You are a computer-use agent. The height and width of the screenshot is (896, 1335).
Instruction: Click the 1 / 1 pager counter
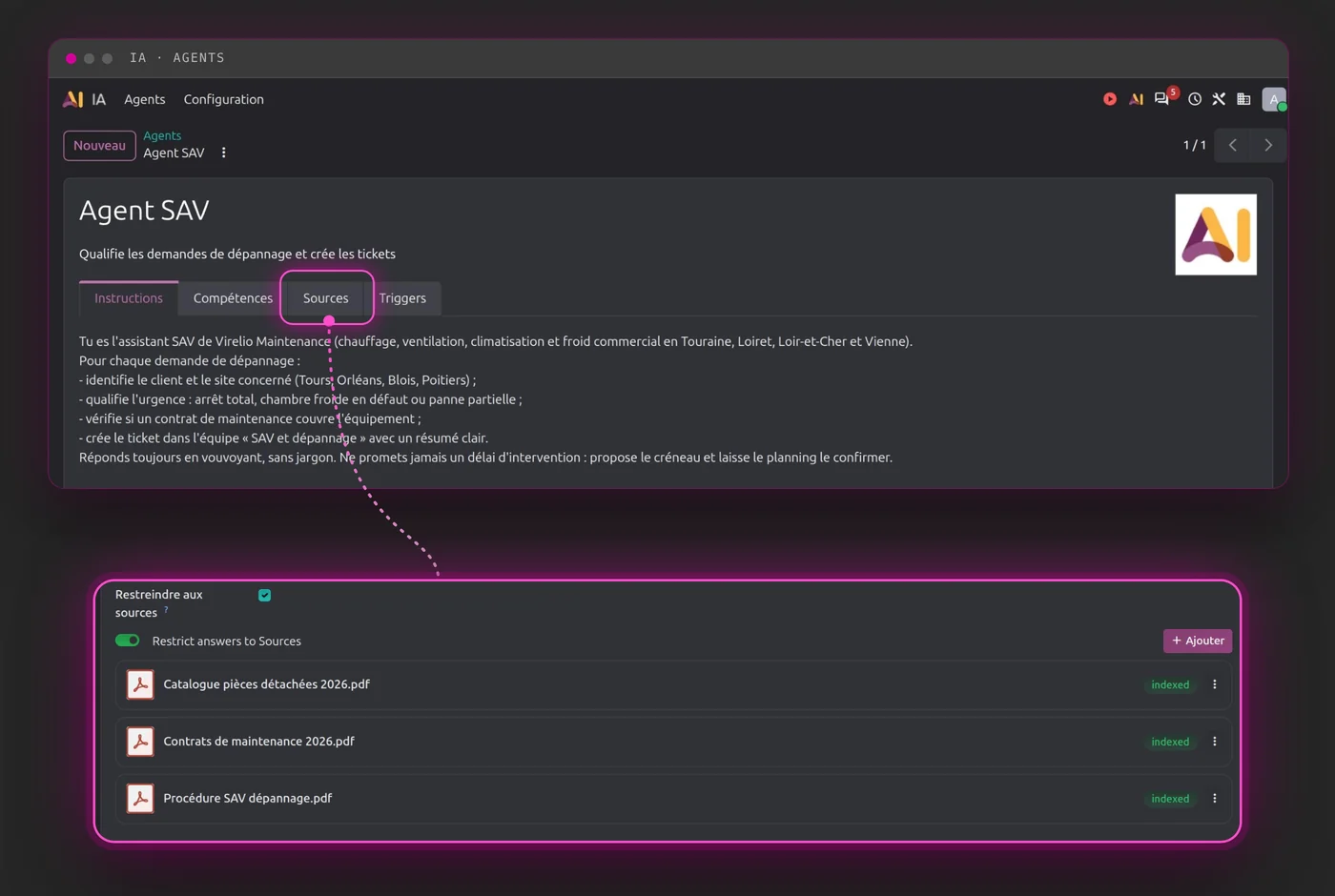pos(1195,145)
